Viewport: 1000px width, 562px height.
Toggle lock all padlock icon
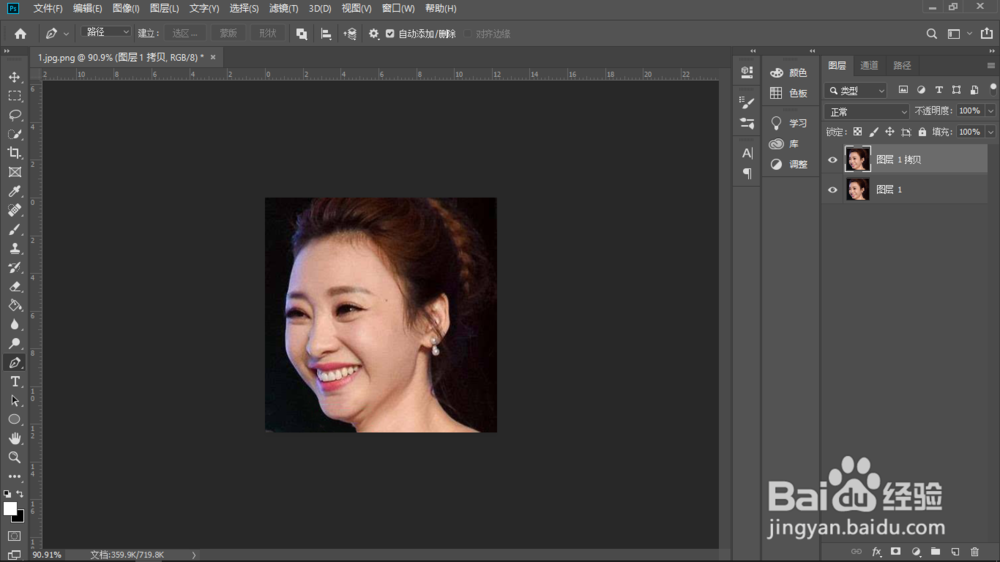click(x=922, y=132)
